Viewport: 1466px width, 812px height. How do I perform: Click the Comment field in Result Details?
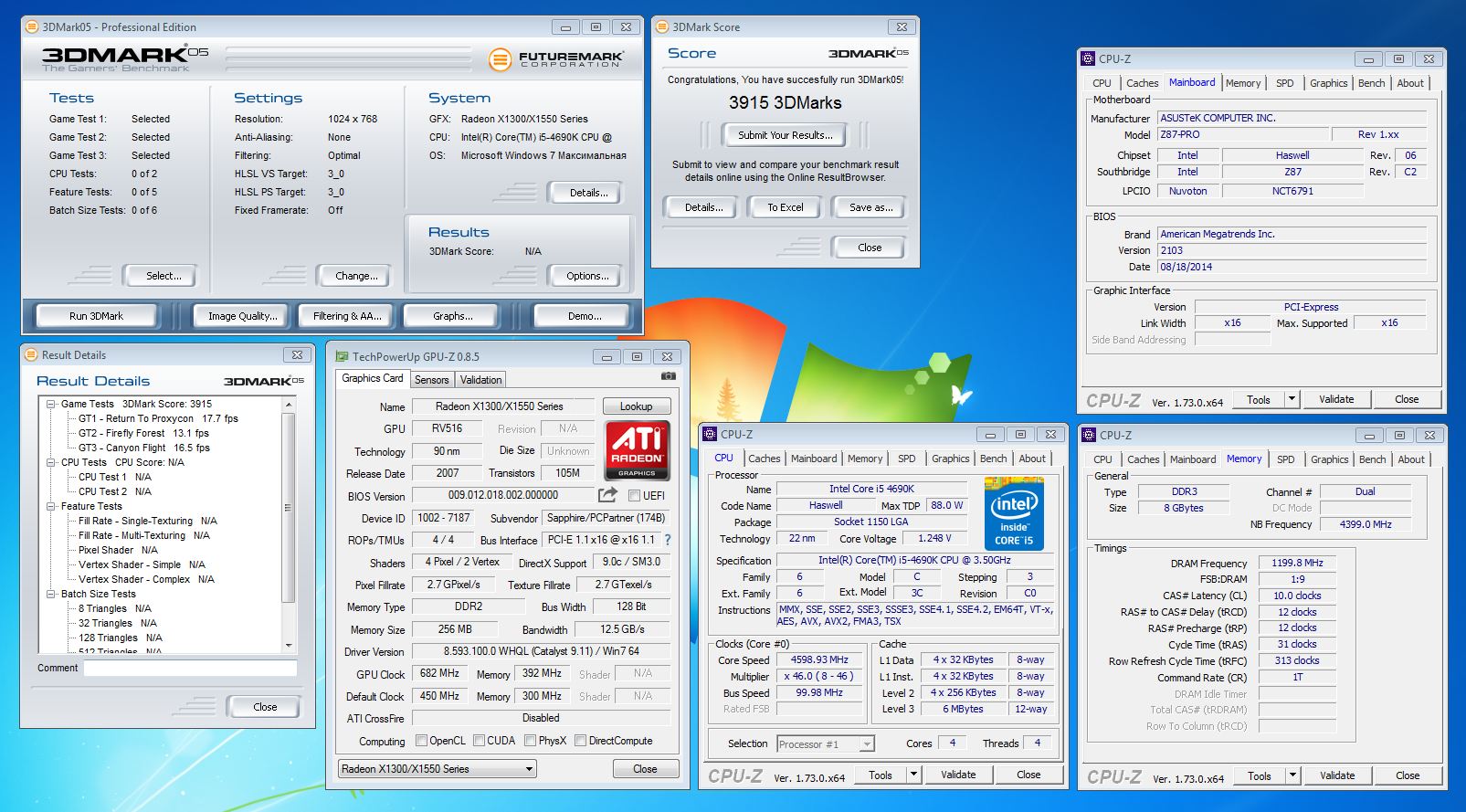(190, 668)
